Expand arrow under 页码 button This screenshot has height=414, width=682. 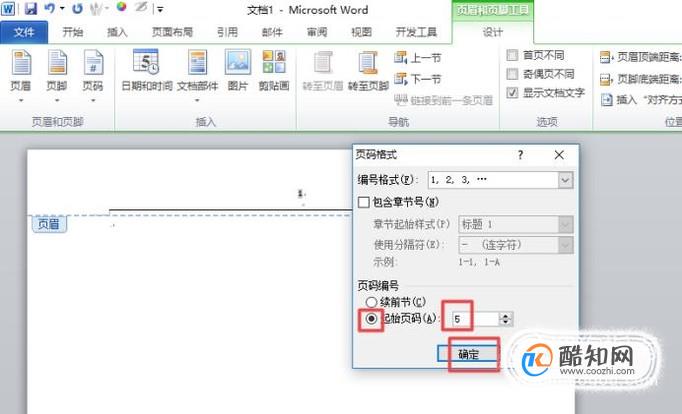click(93, 100)
